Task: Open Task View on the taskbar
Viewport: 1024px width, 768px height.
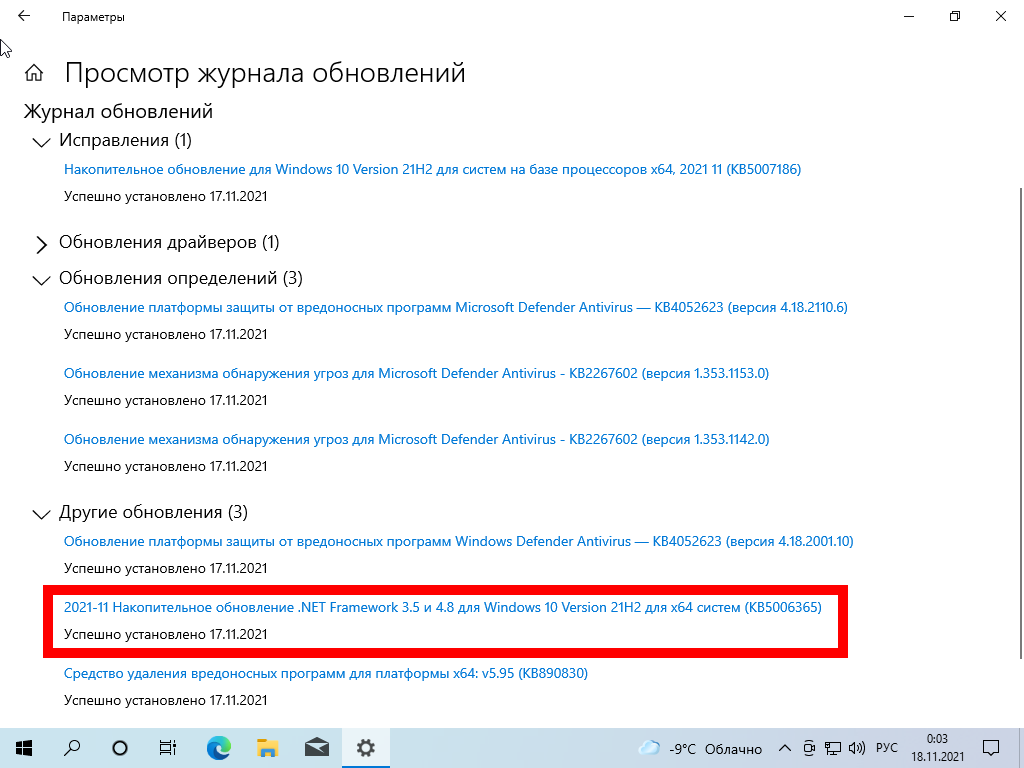Action: coord(168,748)
